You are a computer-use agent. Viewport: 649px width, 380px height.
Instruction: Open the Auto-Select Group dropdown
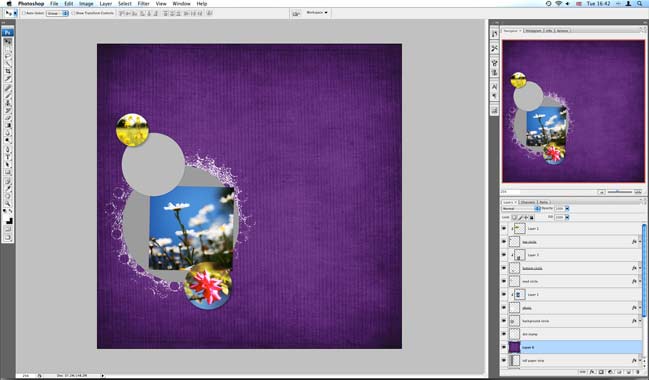[57, 13]
